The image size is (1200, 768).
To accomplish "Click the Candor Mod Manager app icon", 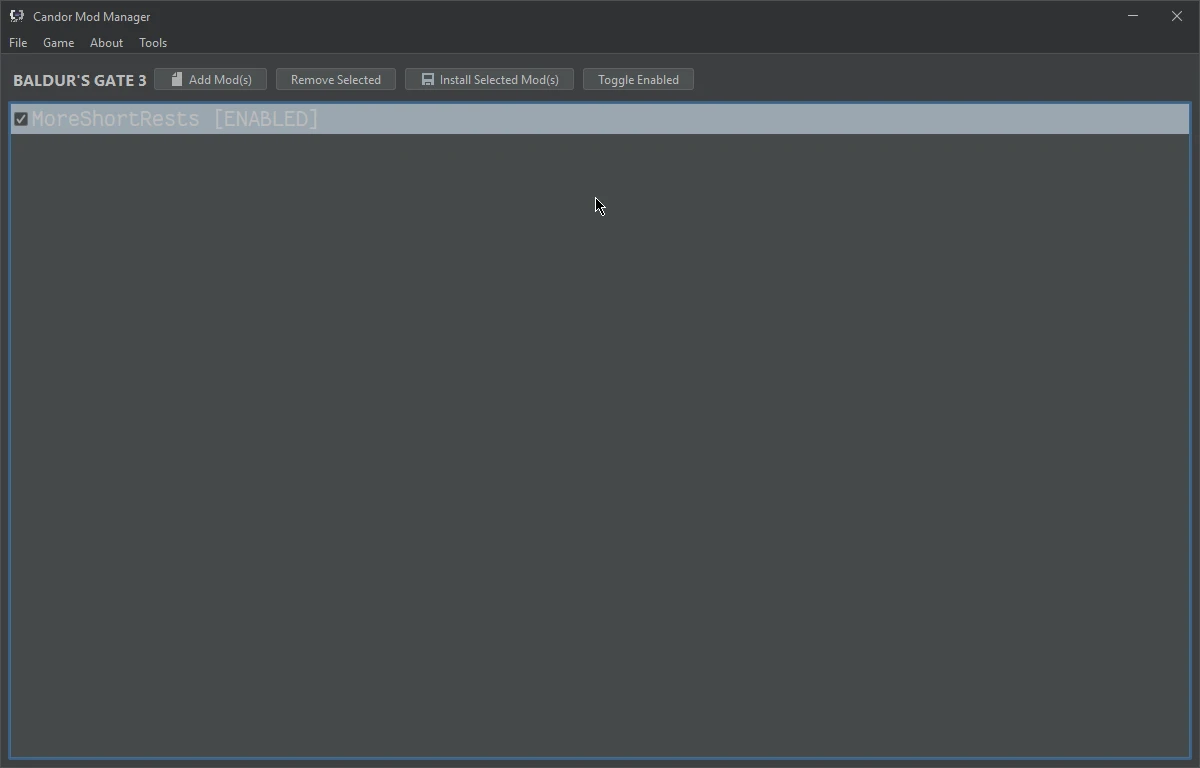I will (x=17, y=16).
